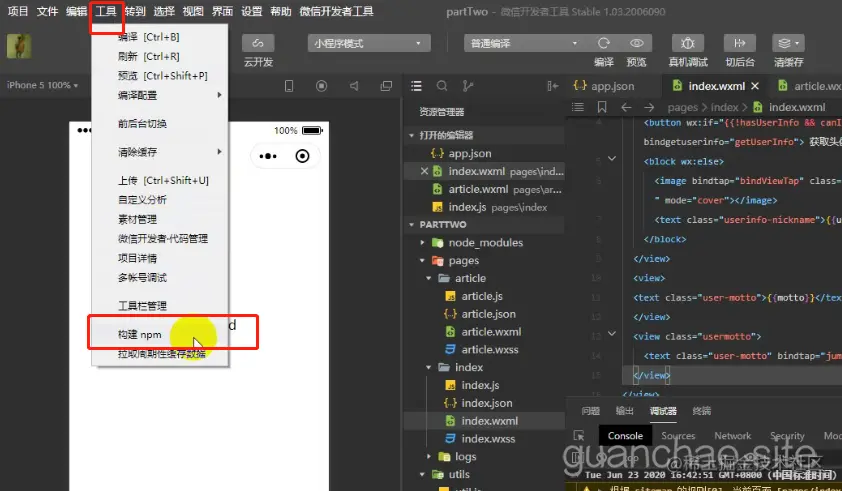Click the phone device icon in simulator bar
The image size is (842, 491).
[x=289, y=86]
